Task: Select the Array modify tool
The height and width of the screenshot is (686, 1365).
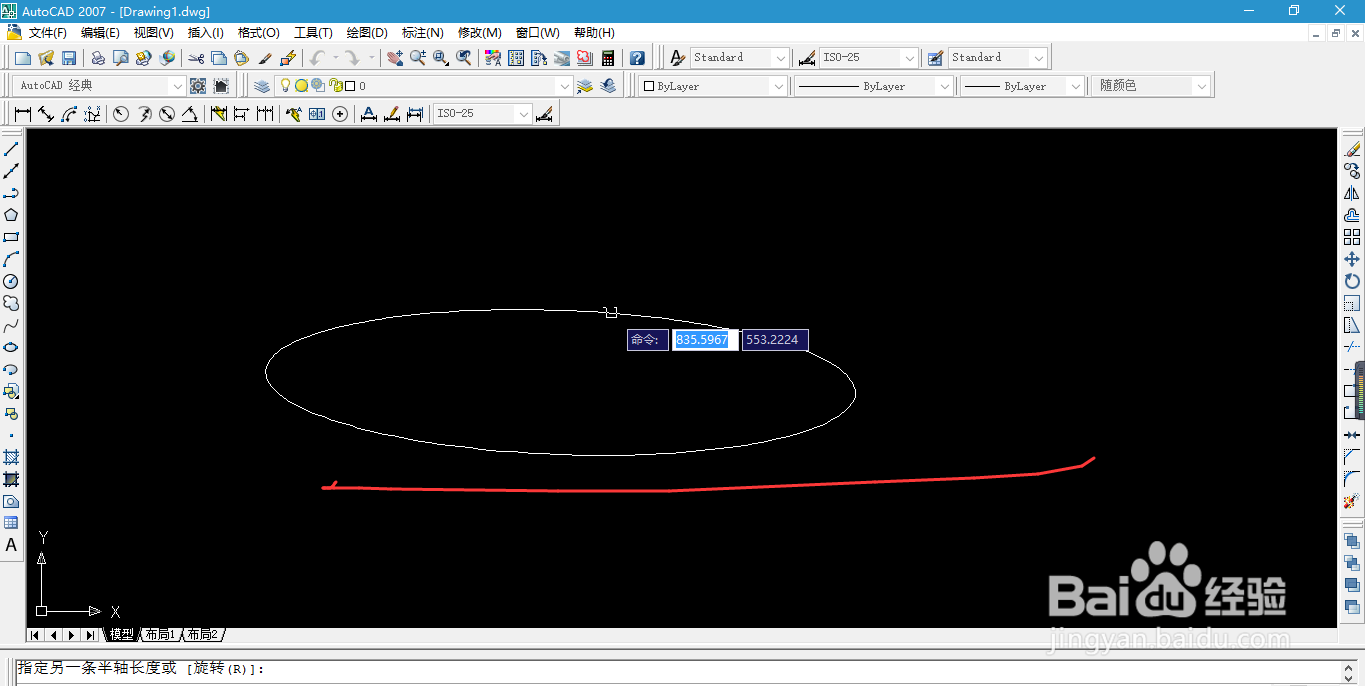Action: pyautogui.click(x=1352, y=237)
